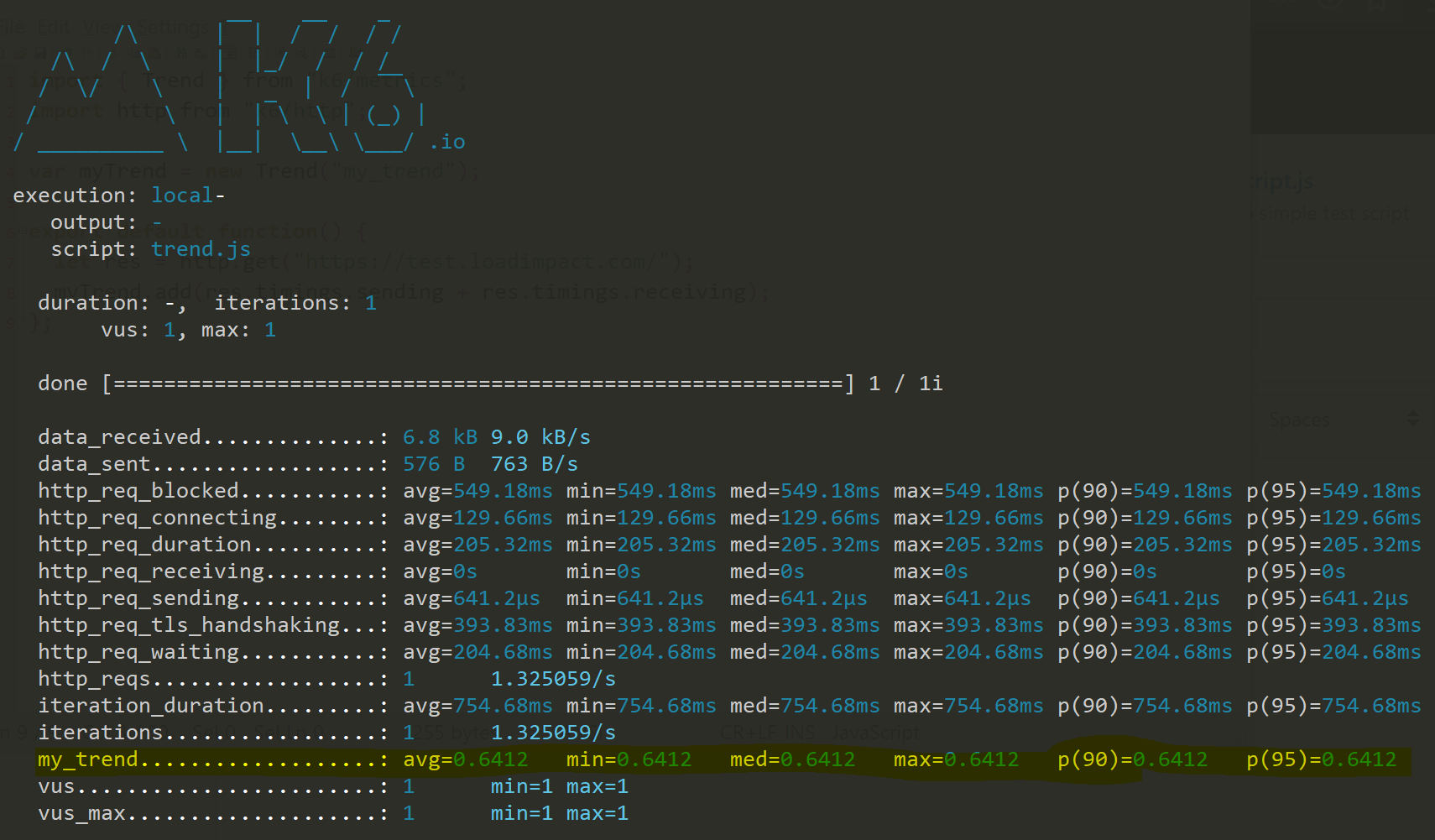Open the Edit menu

(54, 26)
